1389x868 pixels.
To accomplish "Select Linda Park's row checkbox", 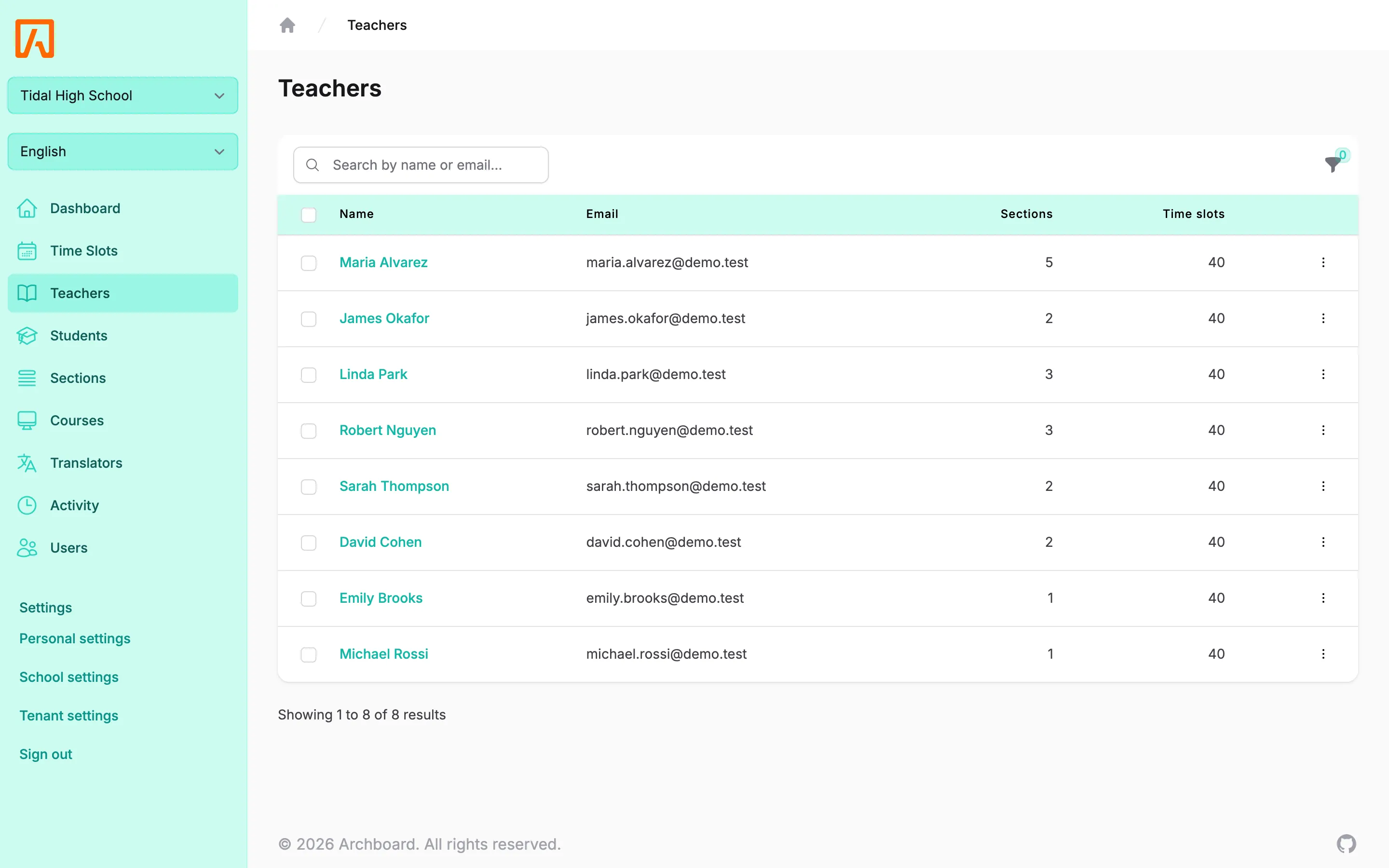I will point(309,375).
